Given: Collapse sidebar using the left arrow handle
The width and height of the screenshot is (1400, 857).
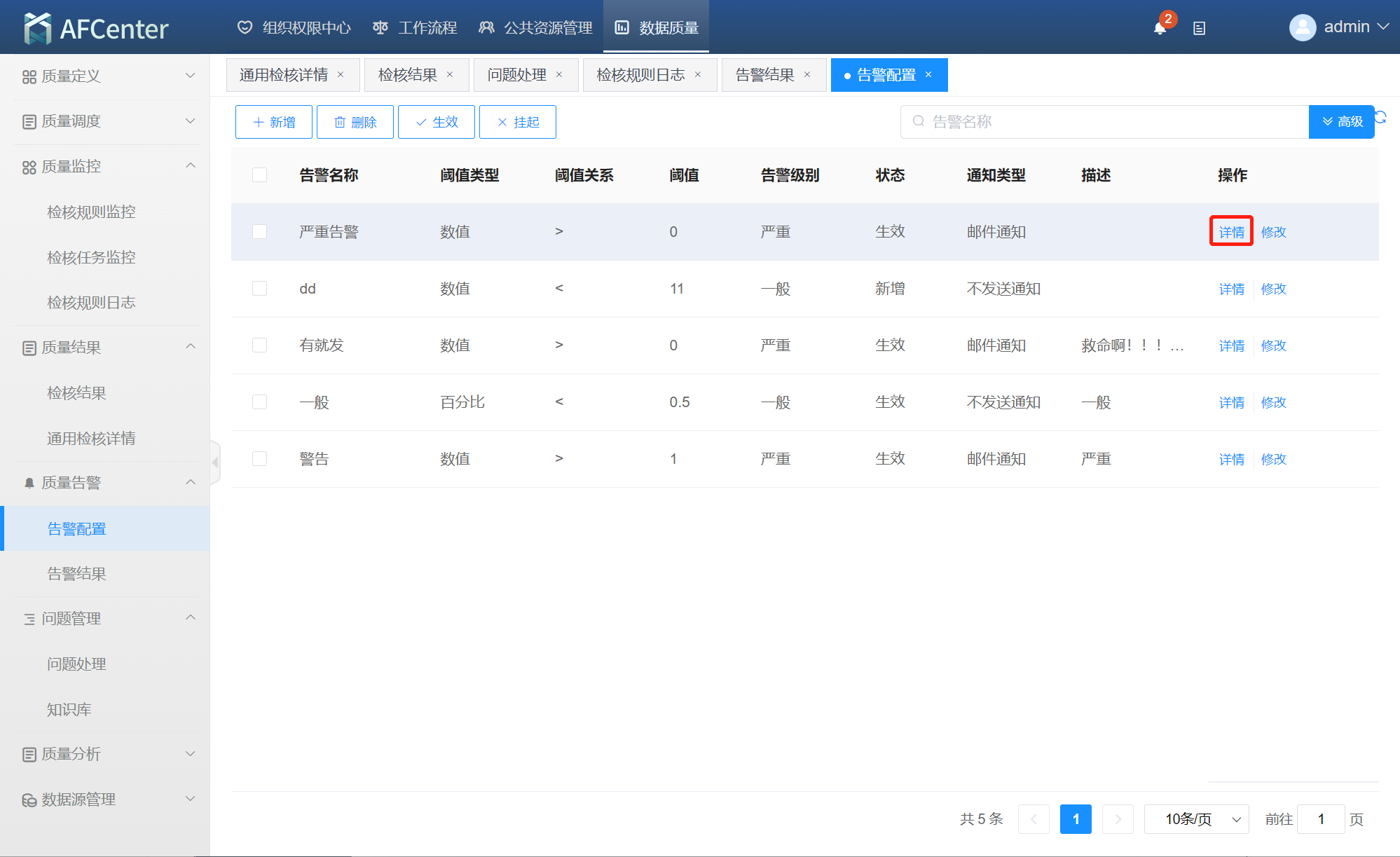Looking at the screenshot, I should click(215, 462).
